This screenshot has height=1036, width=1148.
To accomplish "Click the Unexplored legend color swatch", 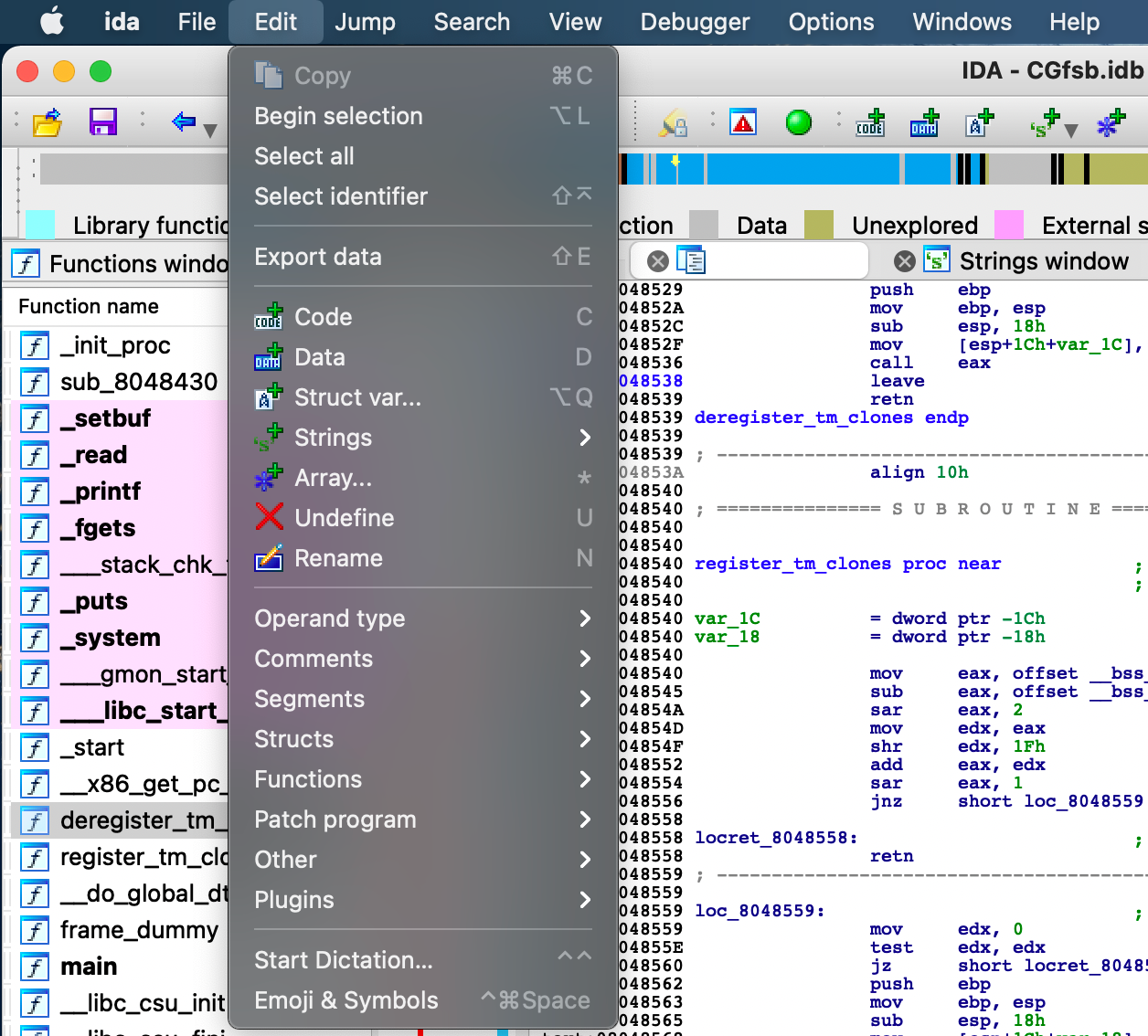I will [819, 224].
